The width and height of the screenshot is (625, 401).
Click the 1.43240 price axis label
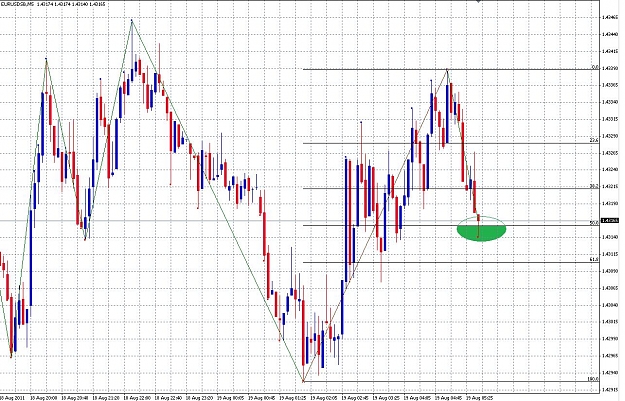(610, 170)
